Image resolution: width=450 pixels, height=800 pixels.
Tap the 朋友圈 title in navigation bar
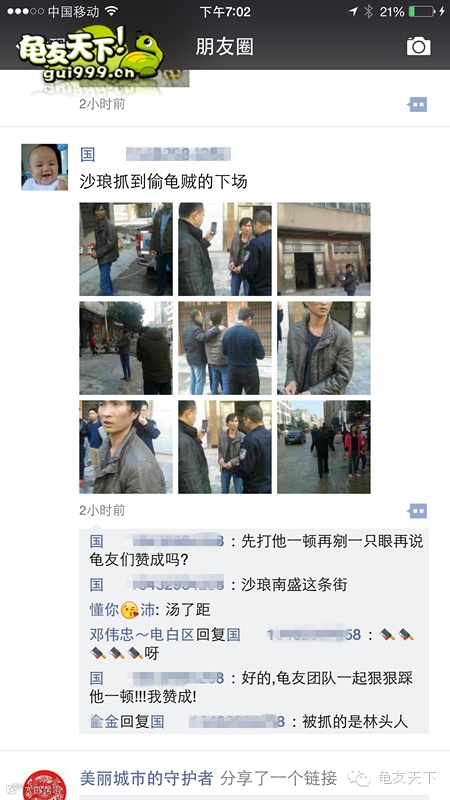coord(224,47)
